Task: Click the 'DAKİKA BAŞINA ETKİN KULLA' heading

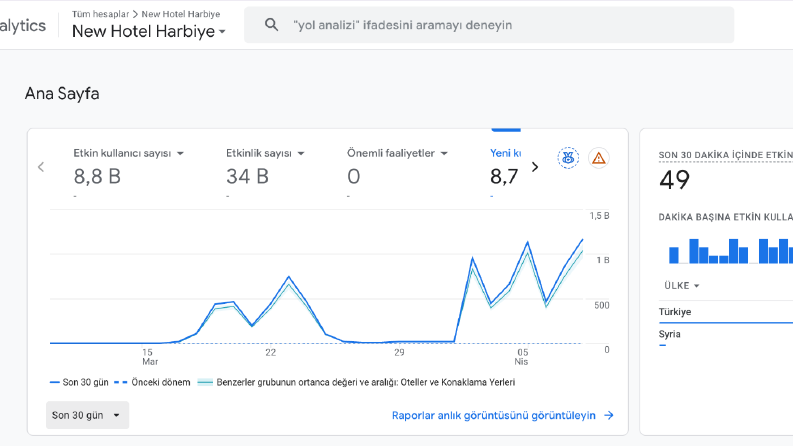Action: (726, 217)
